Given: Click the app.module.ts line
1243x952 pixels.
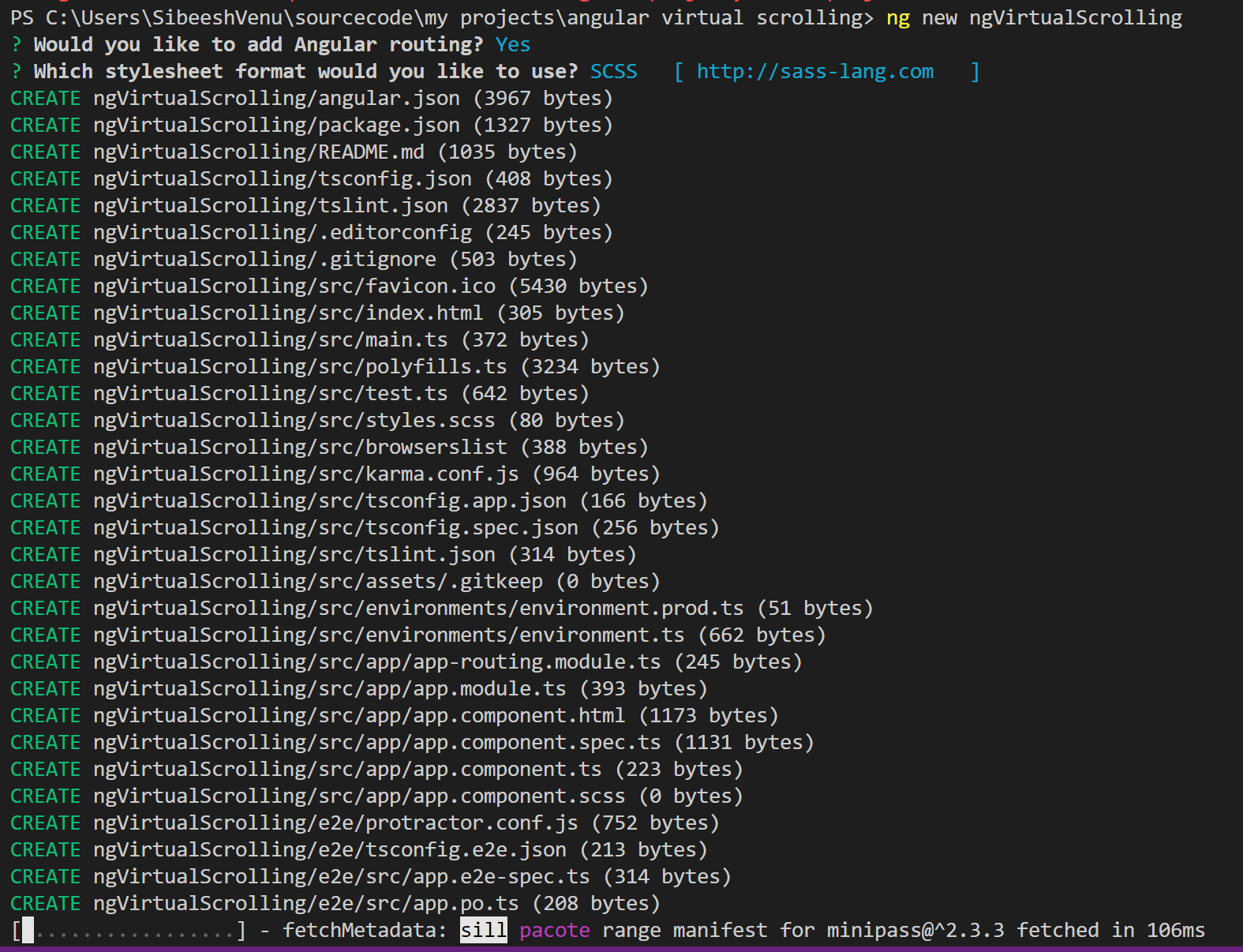Looking at the screenshot, I should click(x=359, y=689).
